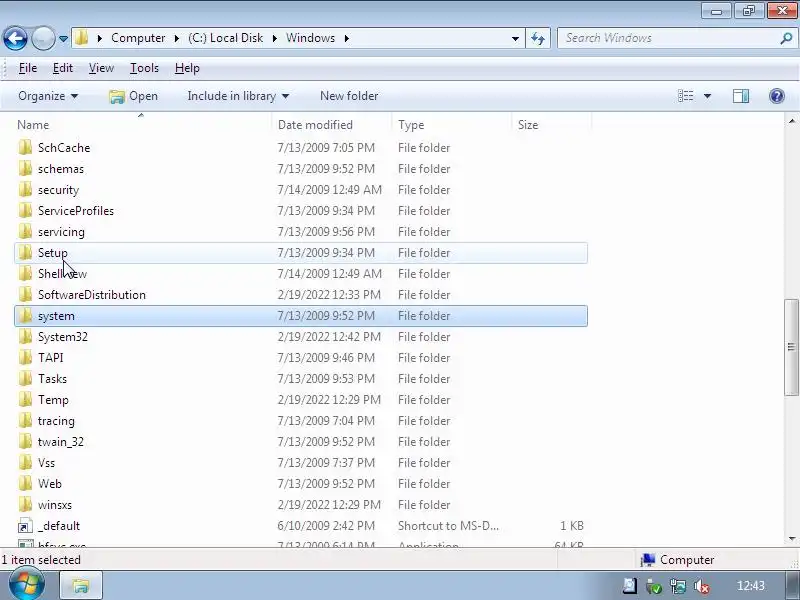Screen dimensions: 800x600
Task: Open the Tools menu
Action: point(144,68)
